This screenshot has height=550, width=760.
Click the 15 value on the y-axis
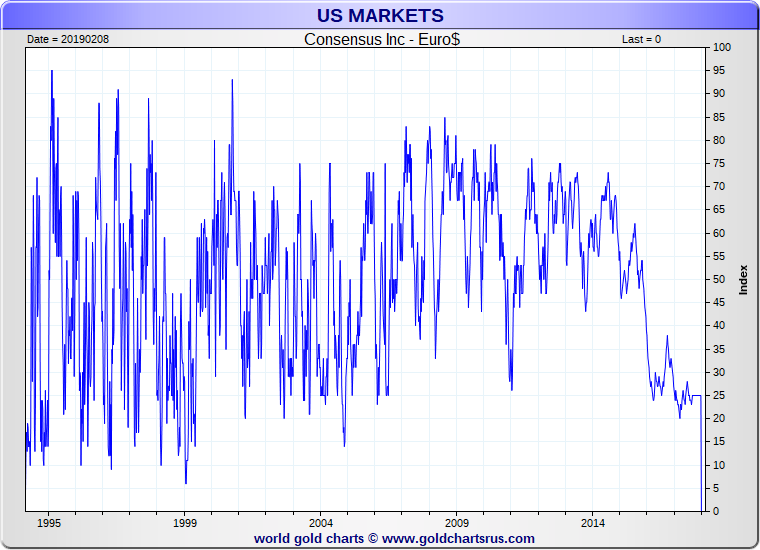point(719,441)
